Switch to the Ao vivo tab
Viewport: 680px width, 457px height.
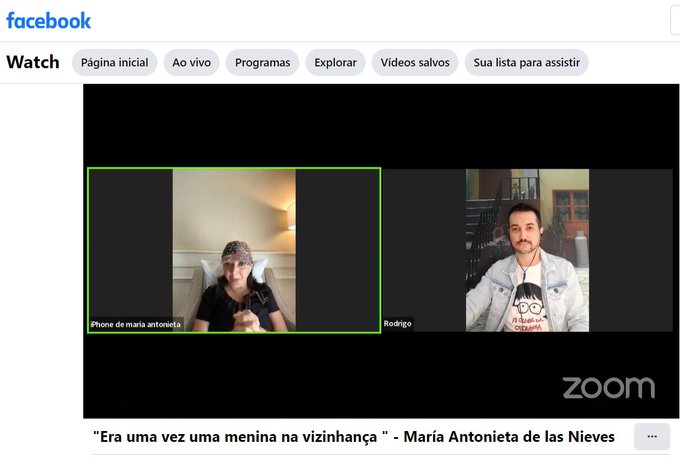coord(191,62)
